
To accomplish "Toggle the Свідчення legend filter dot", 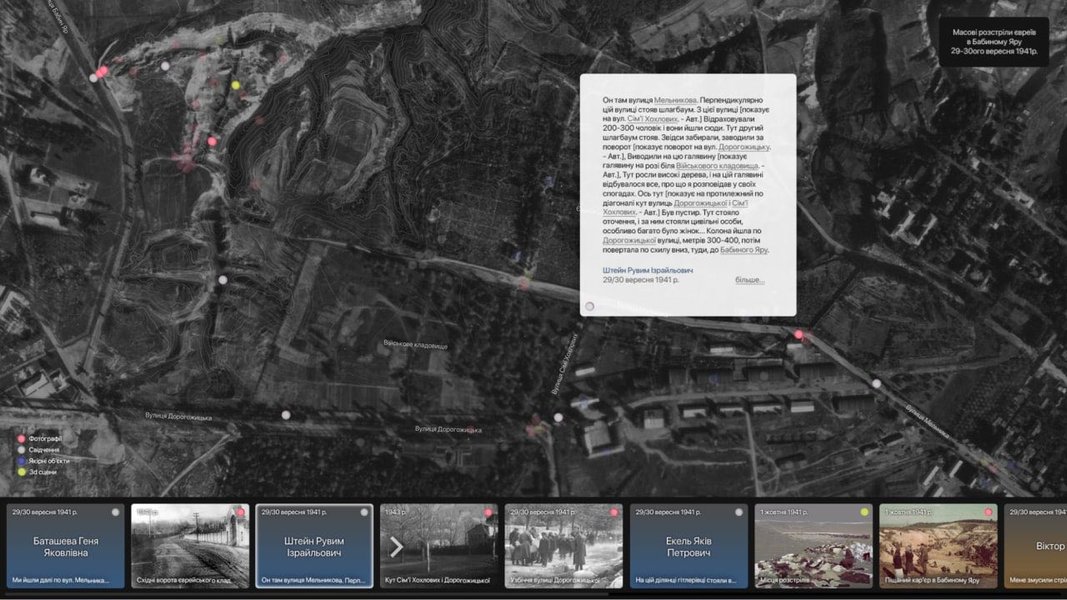I will (21, 449).
